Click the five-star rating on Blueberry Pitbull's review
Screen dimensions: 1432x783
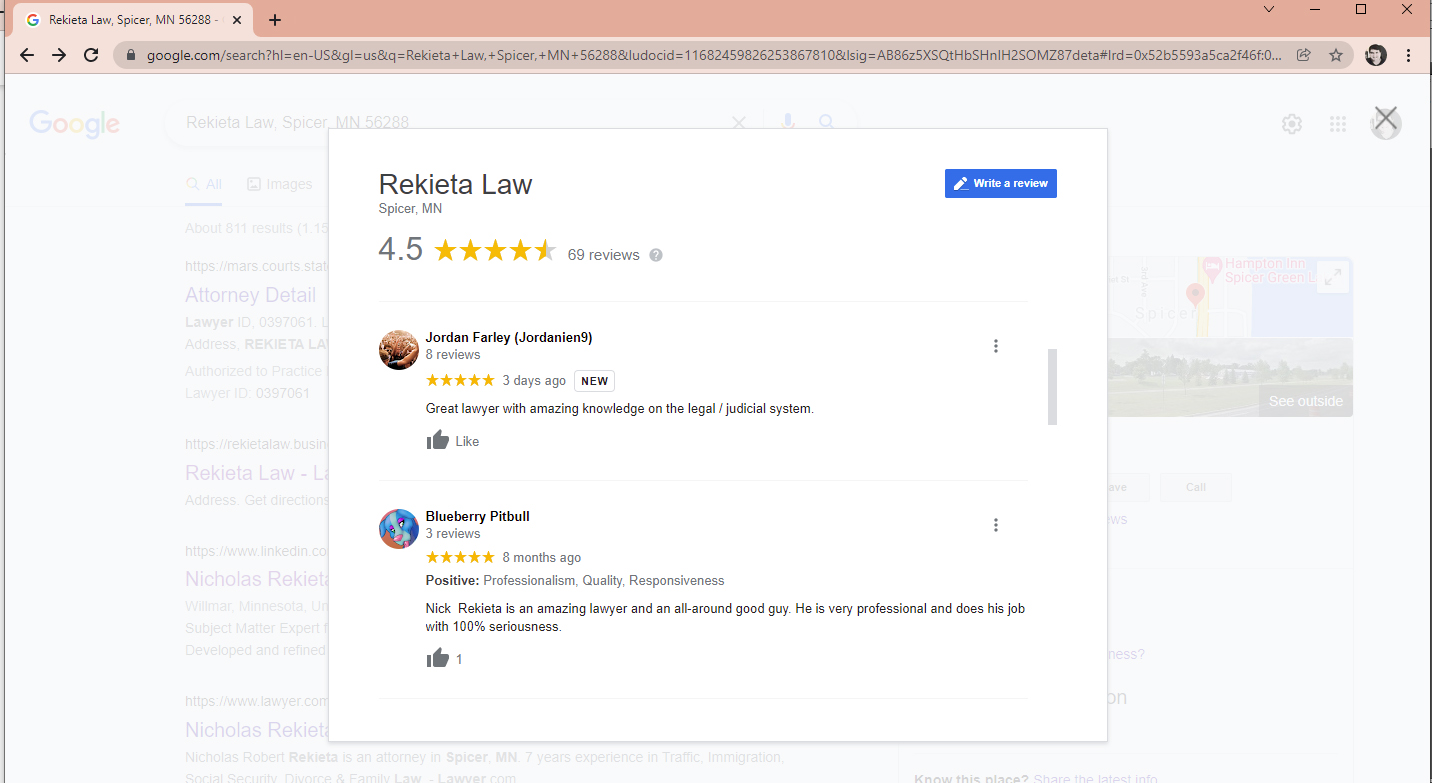point(460,557)
